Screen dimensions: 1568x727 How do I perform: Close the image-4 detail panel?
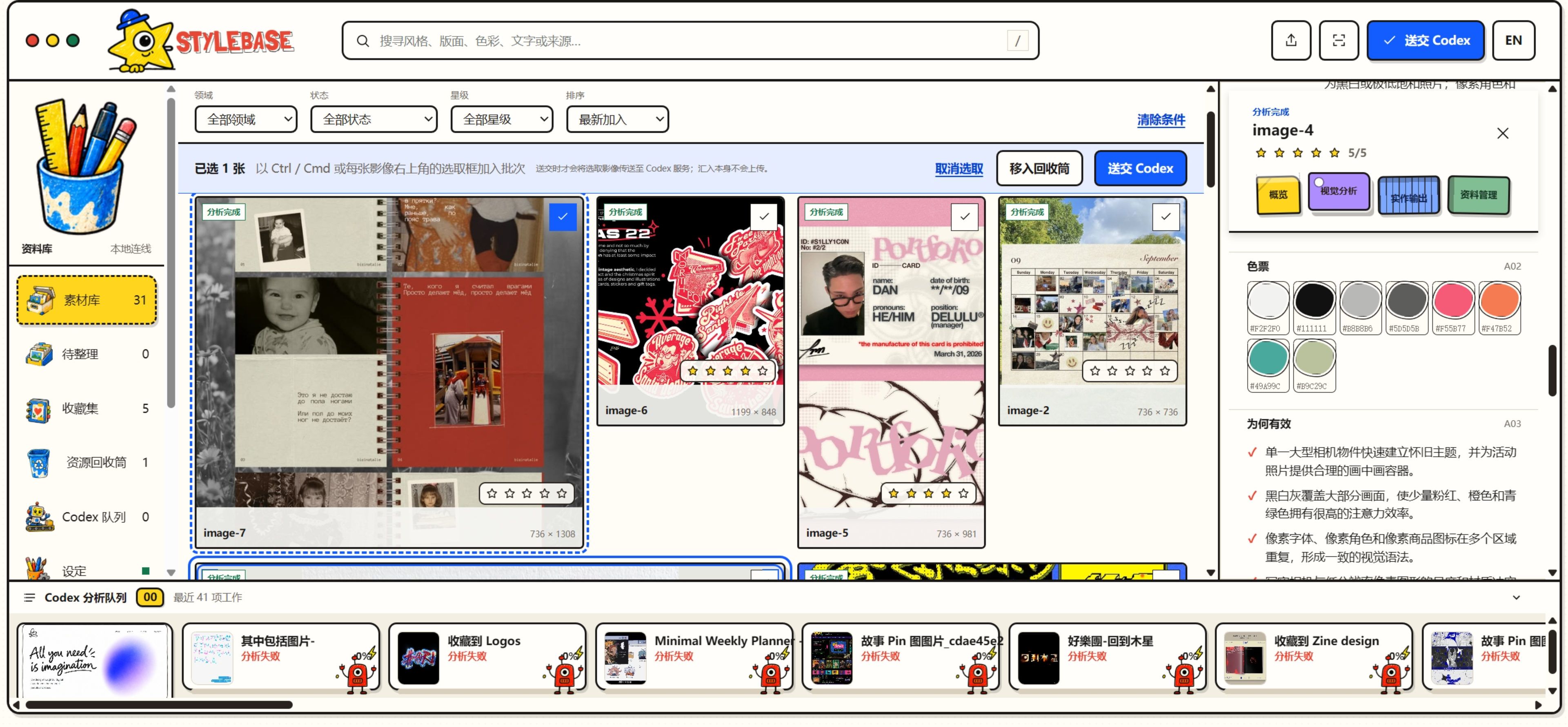point(1502,133)
